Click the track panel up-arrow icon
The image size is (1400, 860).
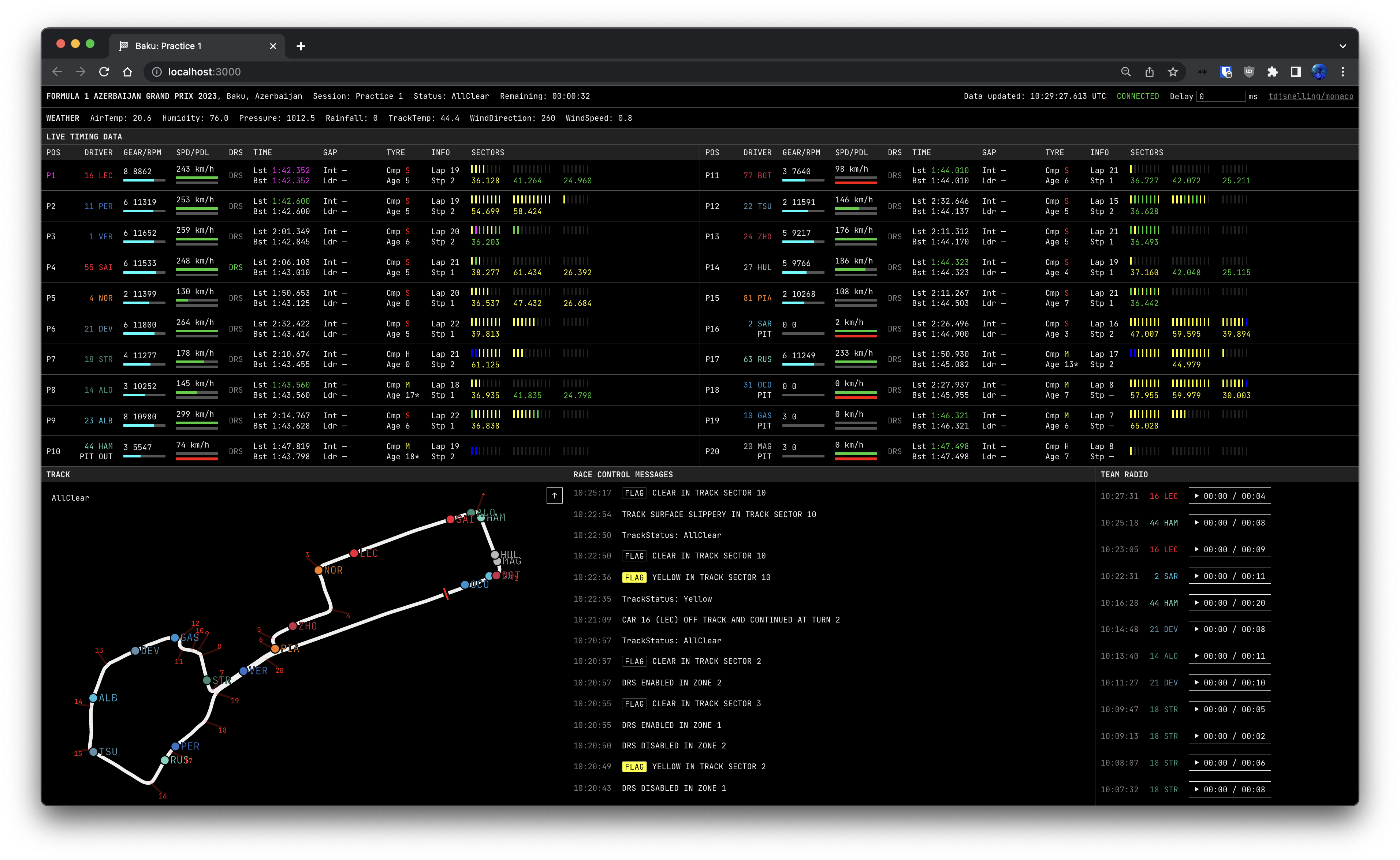pos(554,496)
